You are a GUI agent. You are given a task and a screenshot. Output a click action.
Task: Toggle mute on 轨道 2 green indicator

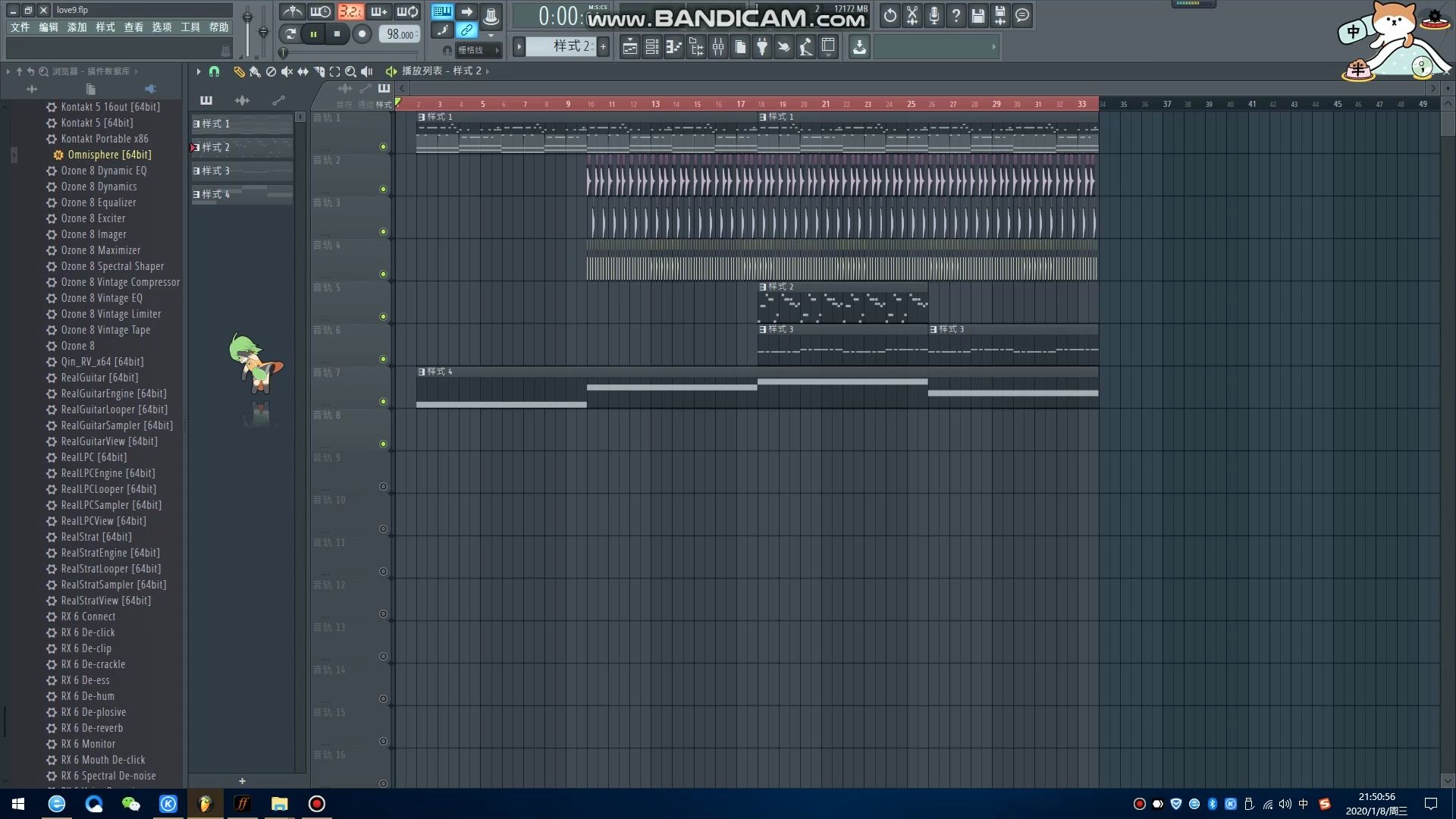click(x=383, y=189)
